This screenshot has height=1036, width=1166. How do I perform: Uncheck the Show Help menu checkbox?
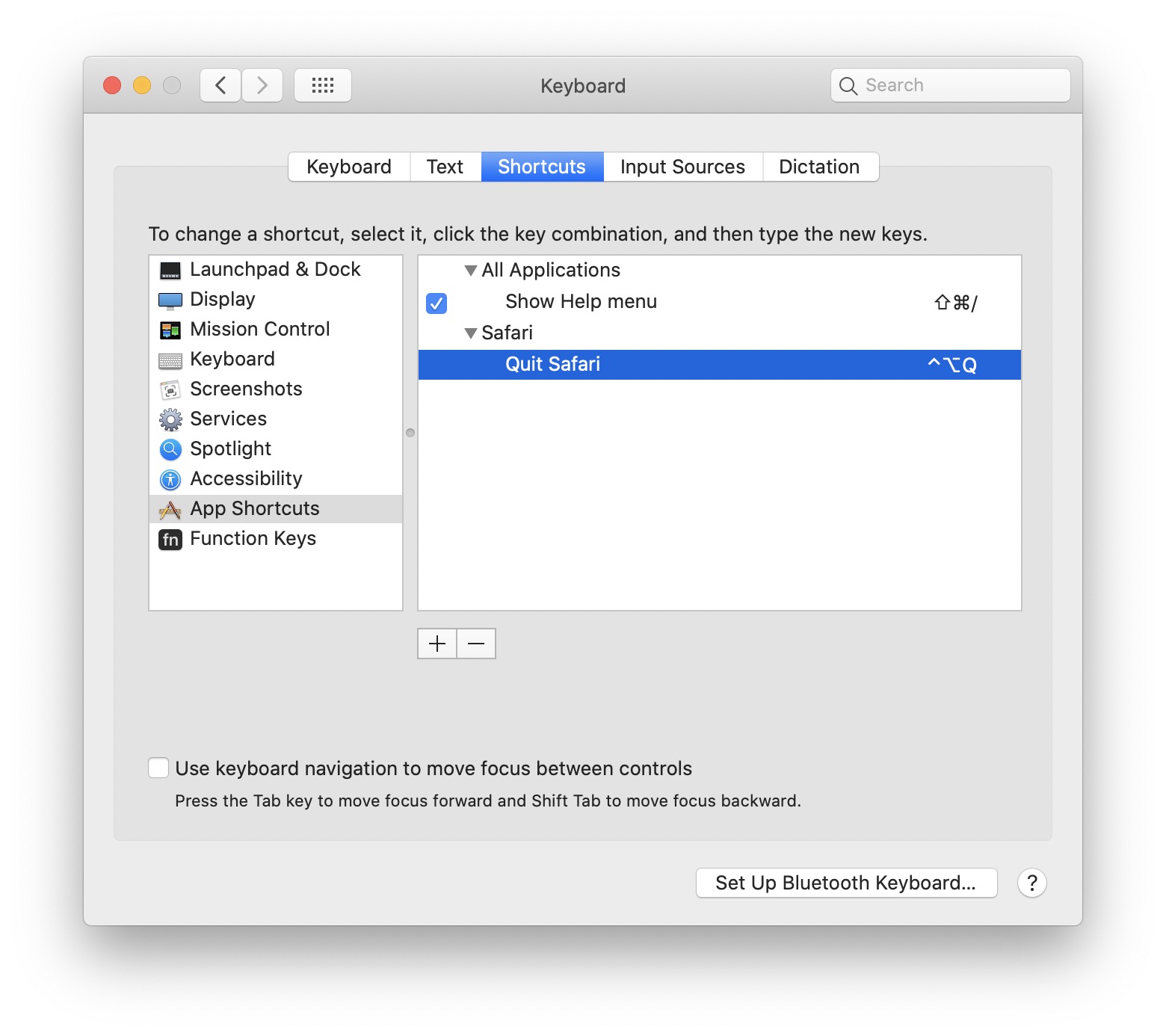[437, 303]
